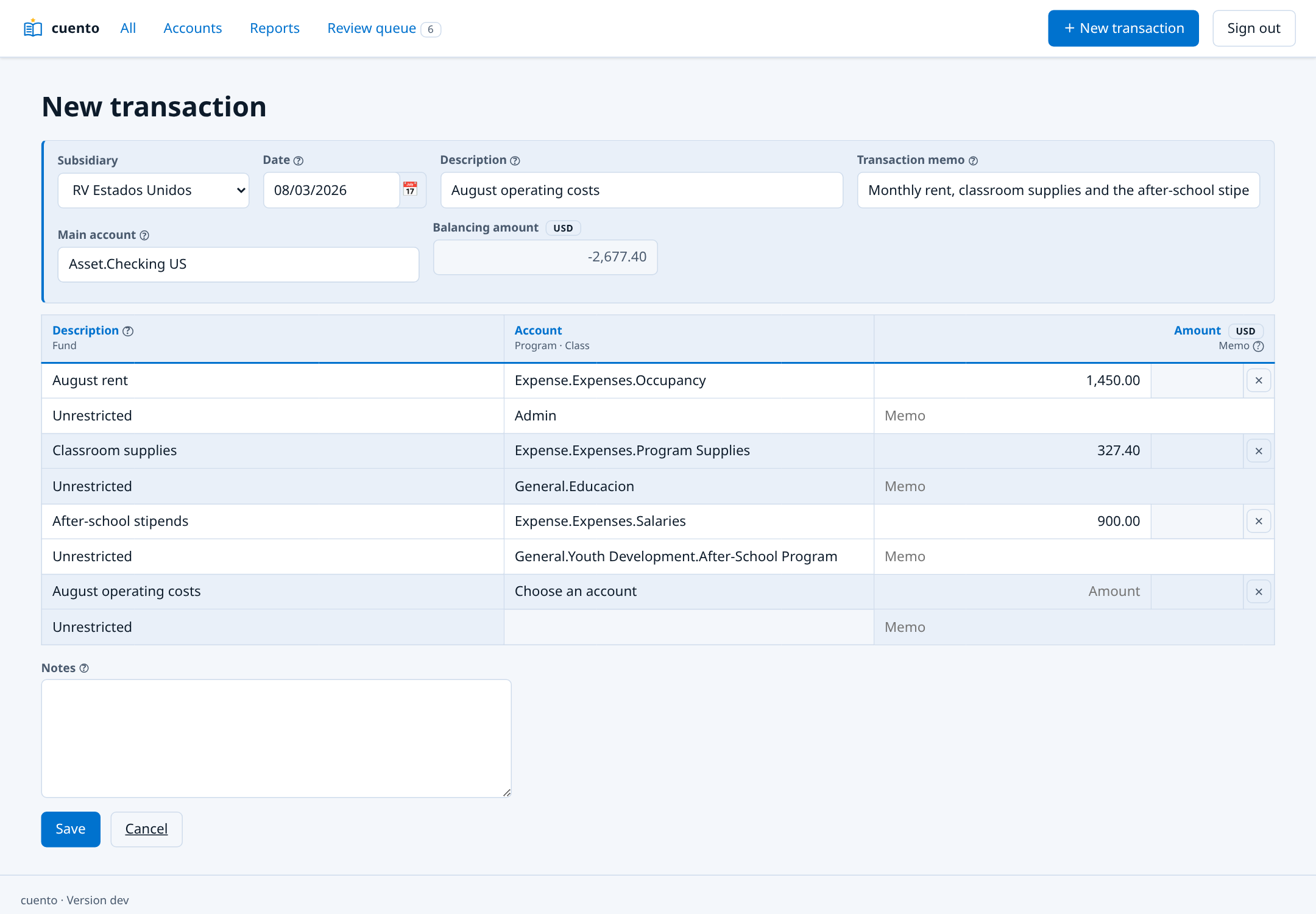Edit the 1,450.00 amount
The height and width of the screenshot is (914, 1316).
point(1013,381)
